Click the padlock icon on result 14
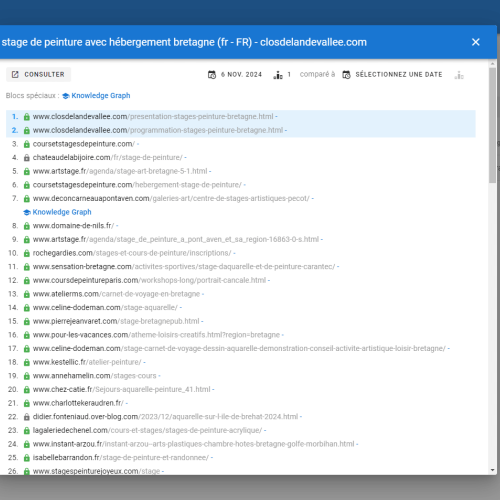 click(27, 308)
